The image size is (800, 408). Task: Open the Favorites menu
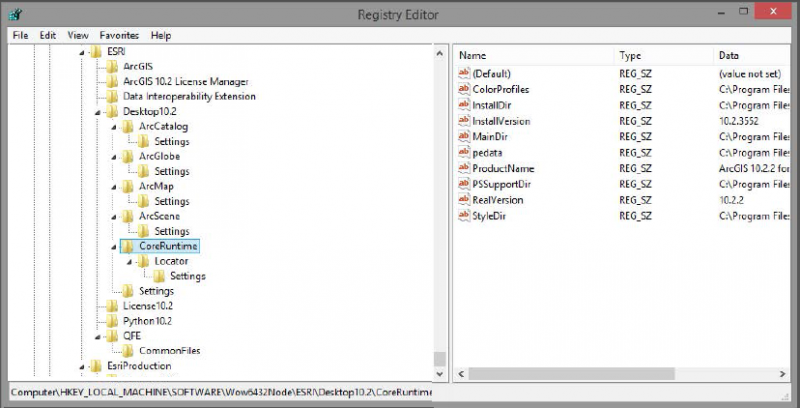point(119,34)
